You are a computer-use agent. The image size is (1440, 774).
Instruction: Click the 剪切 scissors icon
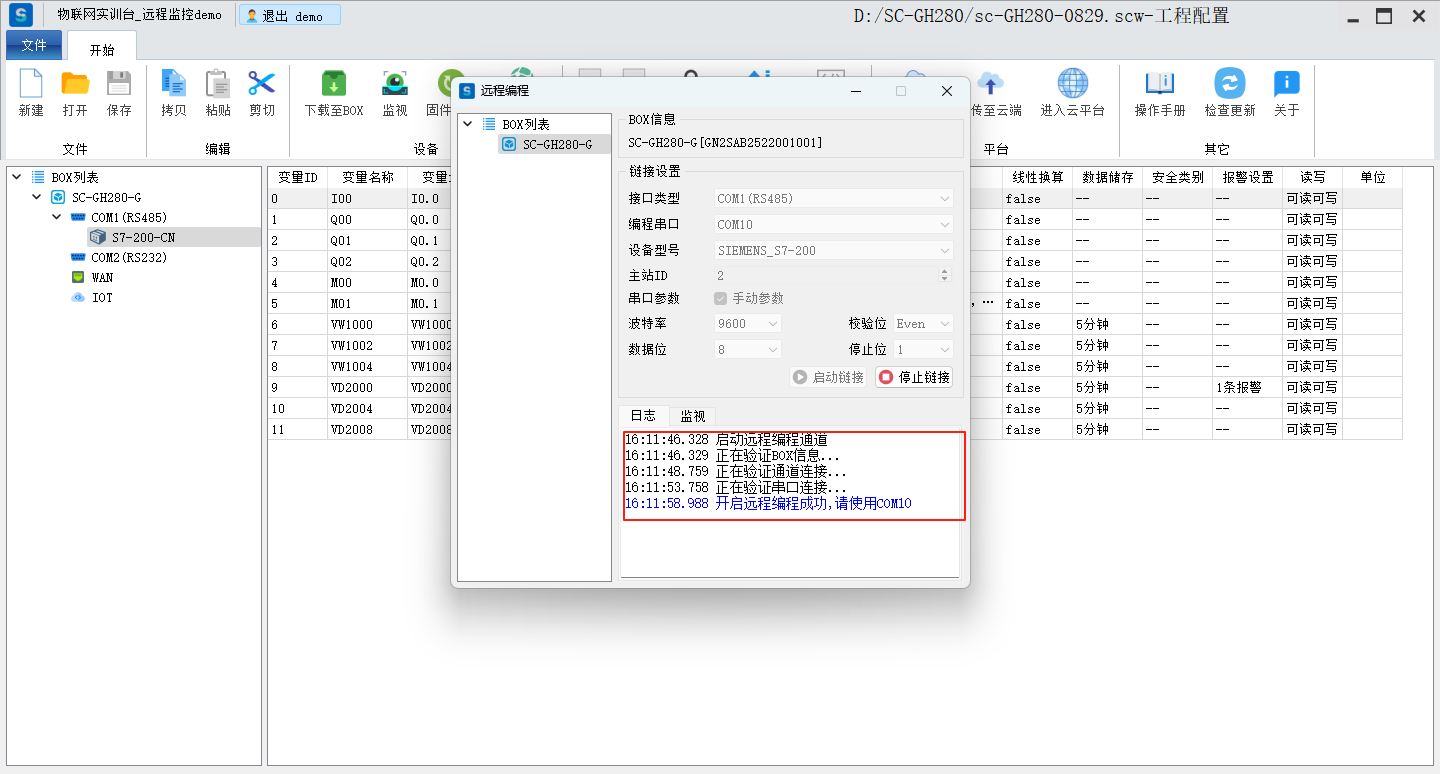(262, 85)
